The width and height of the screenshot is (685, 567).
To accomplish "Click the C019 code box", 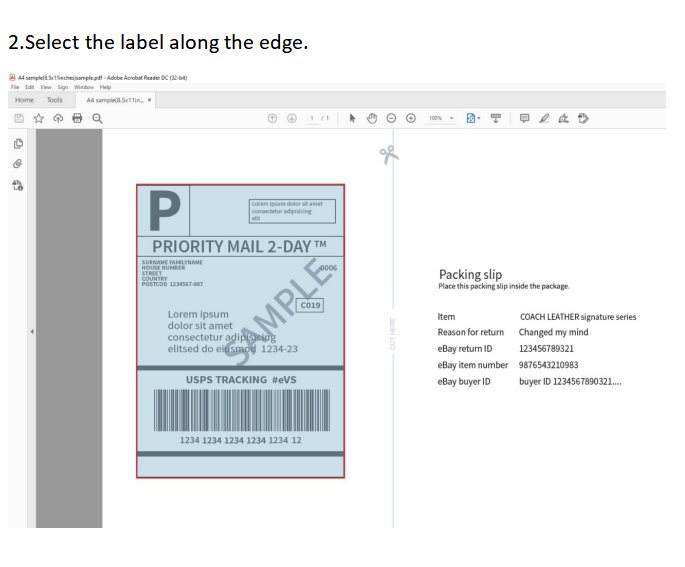I will coord(310,305).
